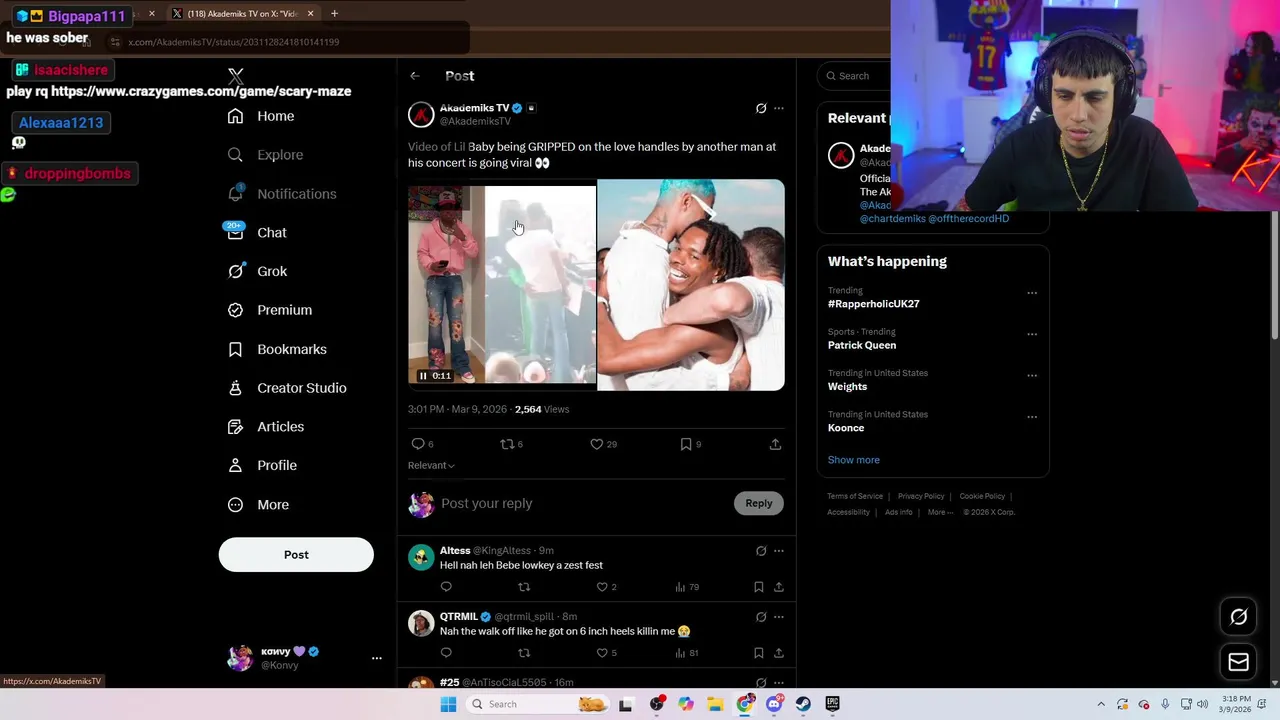The image size is (1280, 720).
Task: Open more options for Weights trend
Action: 1032,376
